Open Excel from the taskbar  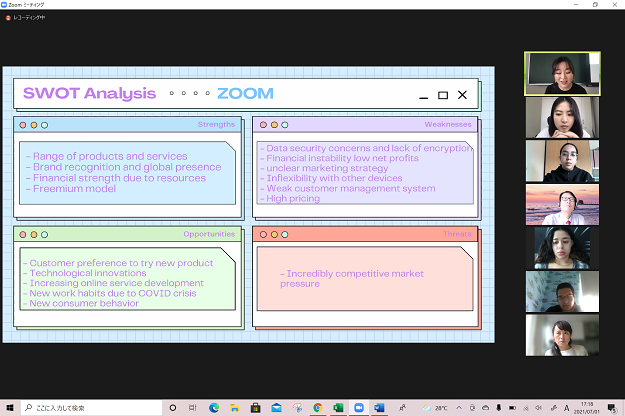(x=338, y=408)
